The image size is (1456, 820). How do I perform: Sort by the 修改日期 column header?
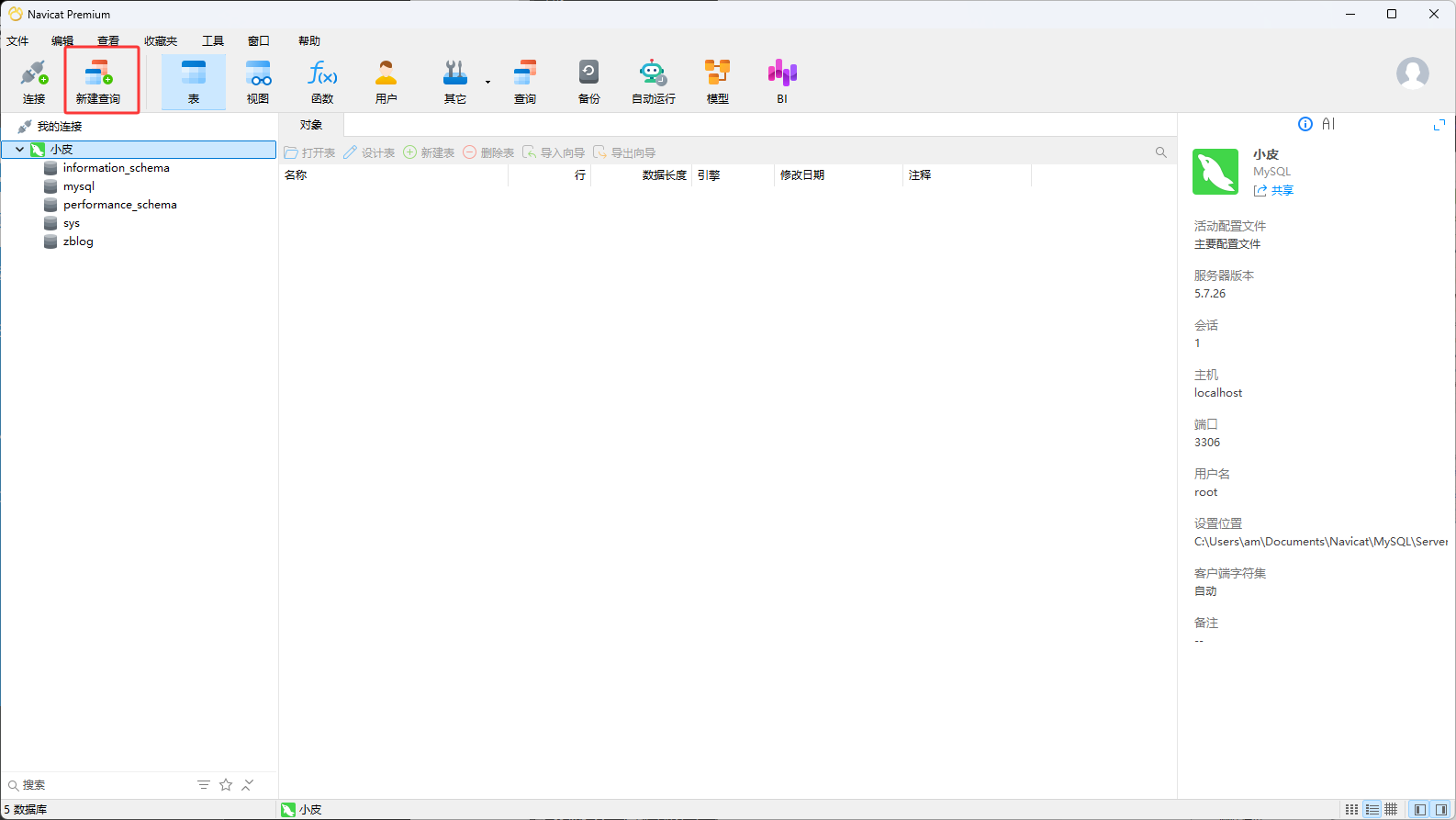point(839,175)
